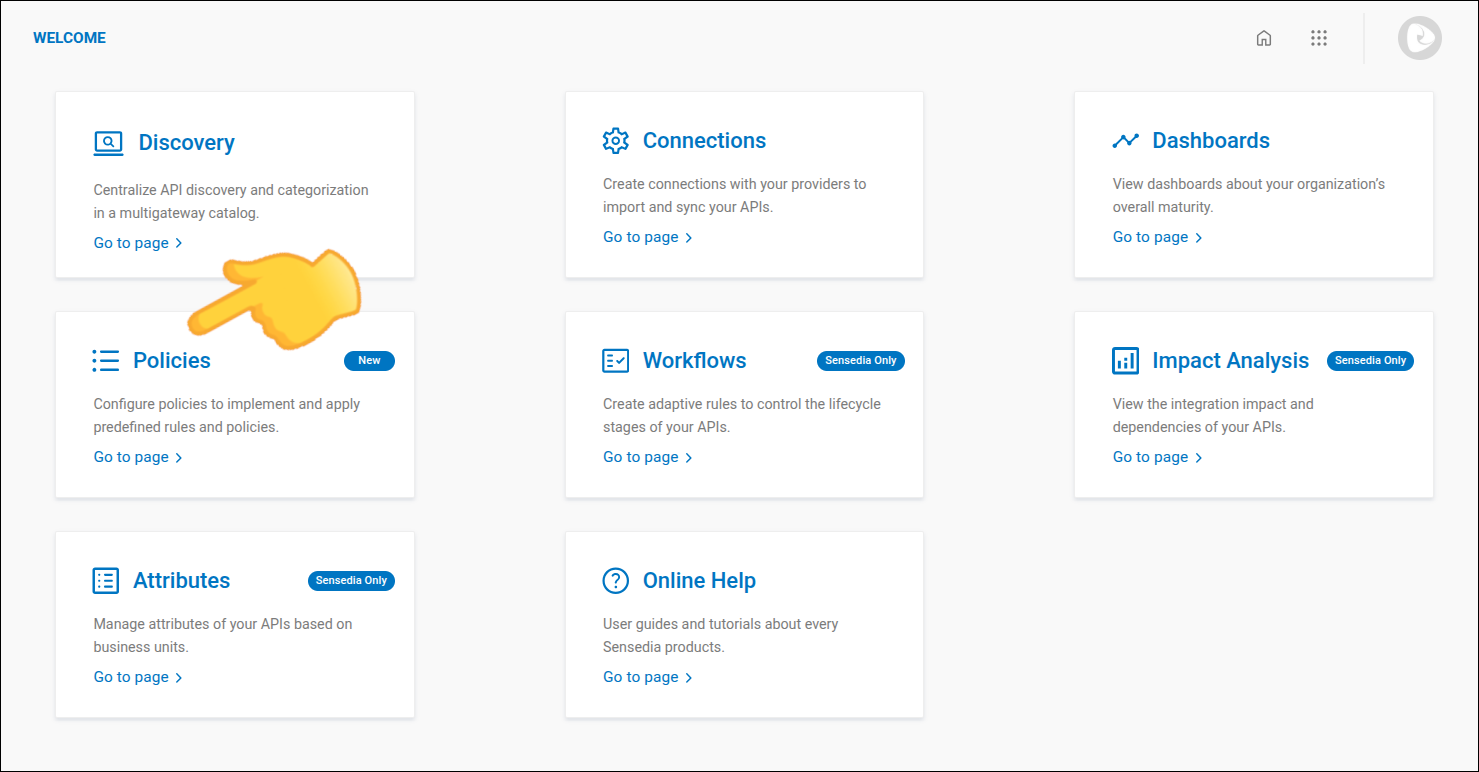Click the chevron beside Impact Analysis Go to page
The image size is (1479, 772).
(x=1197, y=456)
